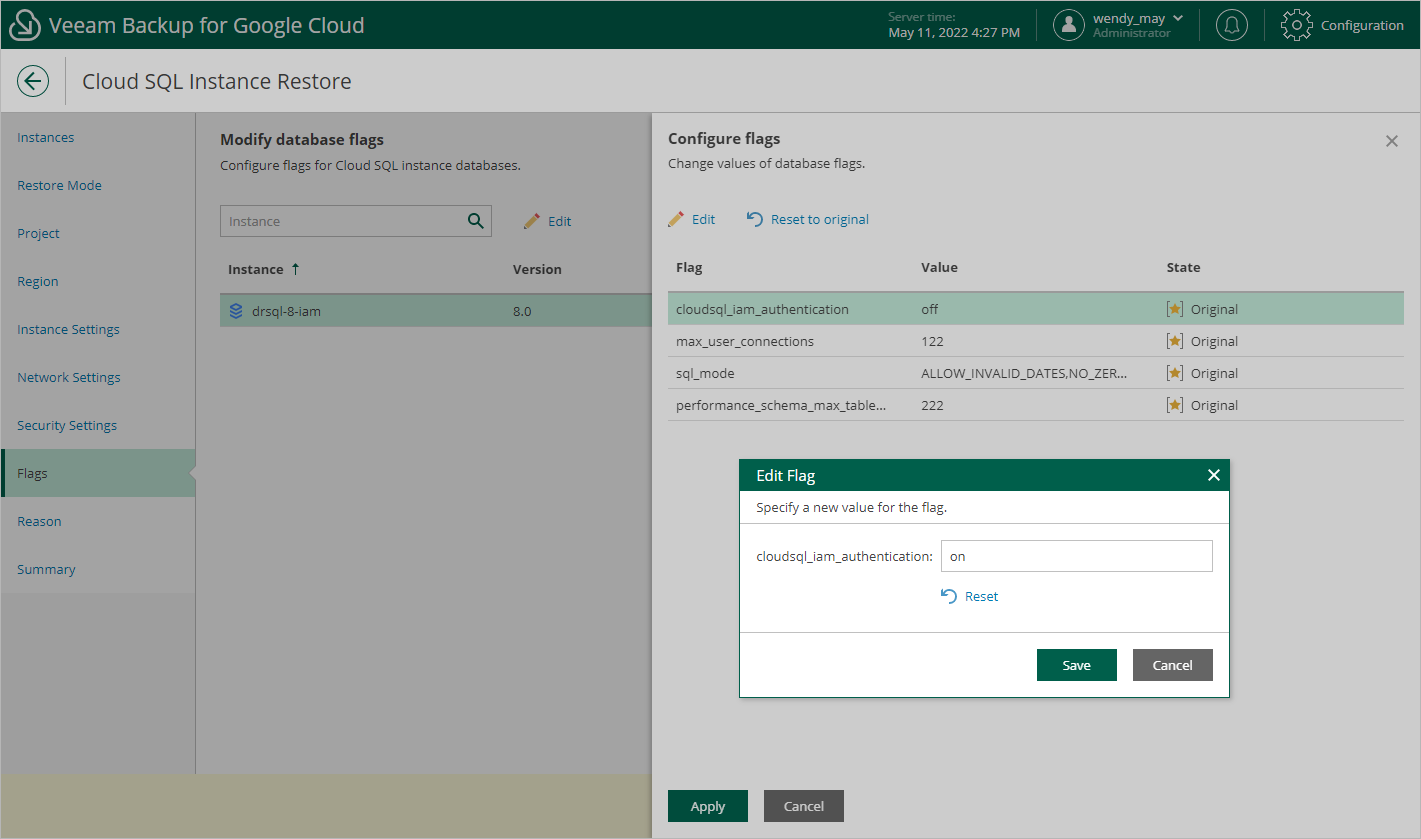Click the ALLOW_INVALID_DATES value cell
Image resolution: width=1421 pixels, height=839 pixels.
coord(1024,373)
